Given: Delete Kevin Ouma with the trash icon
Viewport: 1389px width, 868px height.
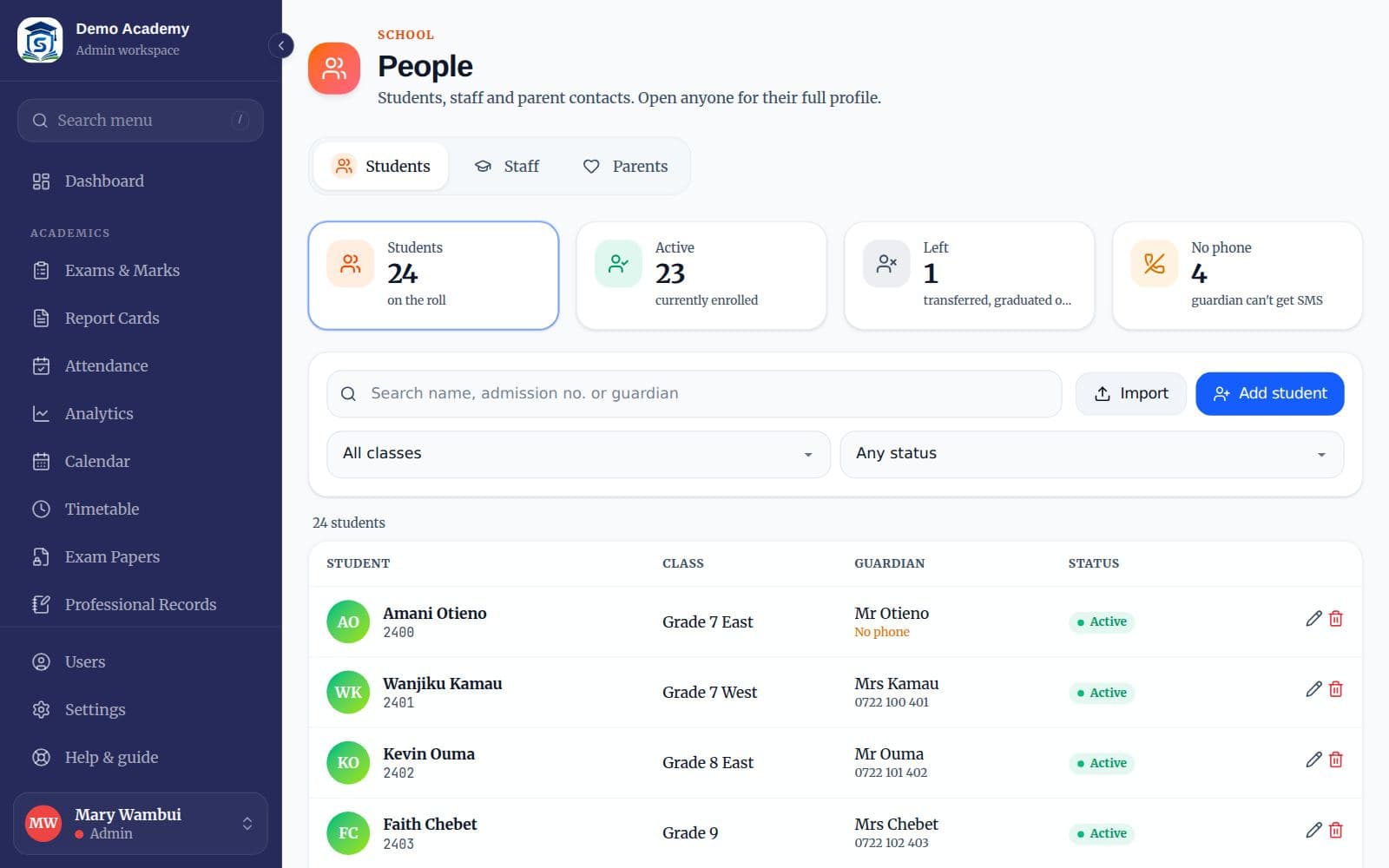Looking at the screenshot, I should [1336, 759].
